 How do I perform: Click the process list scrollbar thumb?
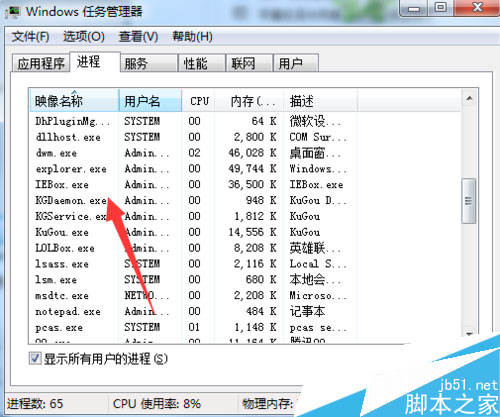(469, 201)
